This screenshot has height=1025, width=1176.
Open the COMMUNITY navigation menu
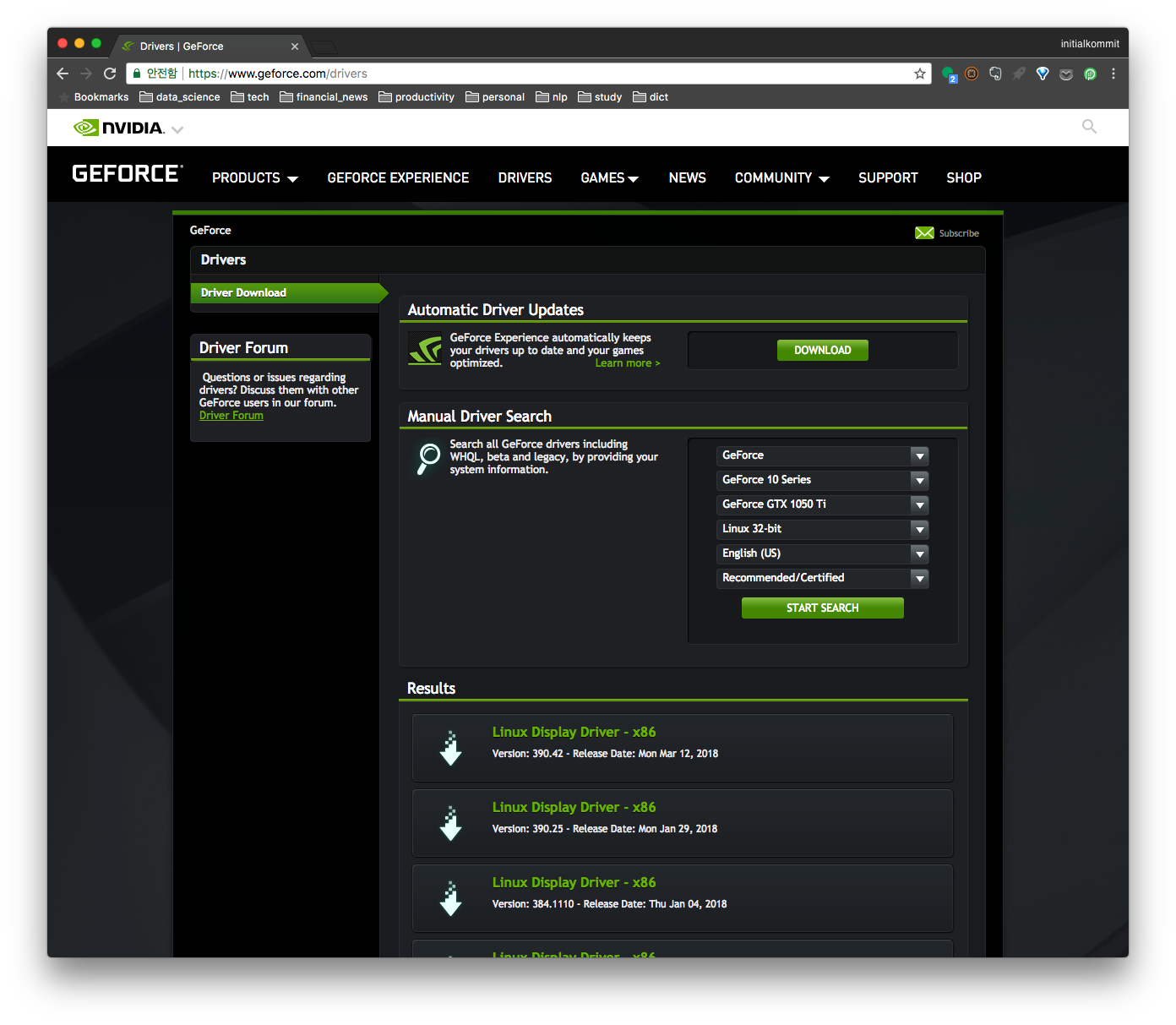(781, 178)
